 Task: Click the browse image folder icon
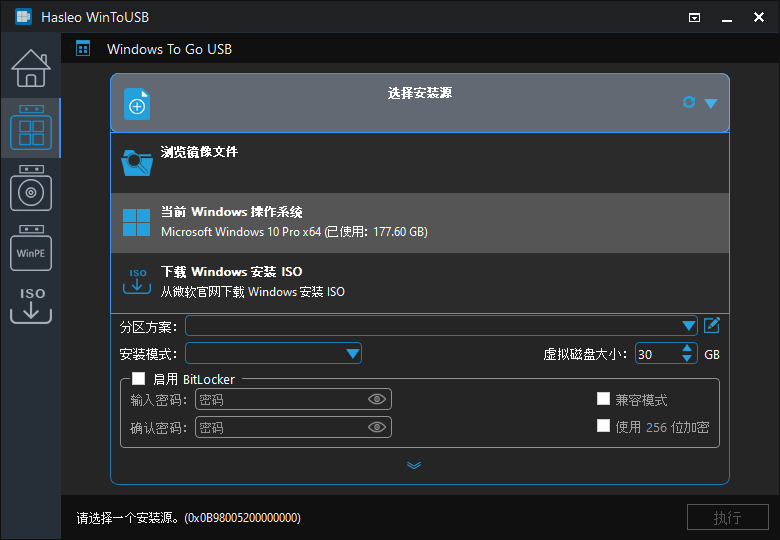pos(137,163)
